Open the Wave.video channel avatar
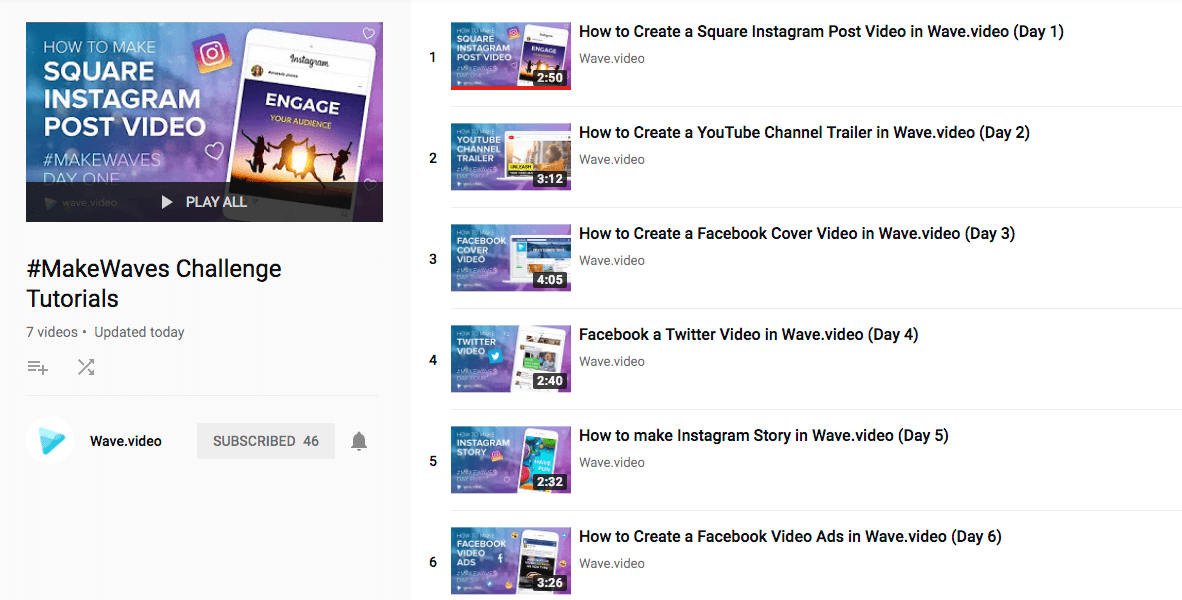 pos(50,441)
